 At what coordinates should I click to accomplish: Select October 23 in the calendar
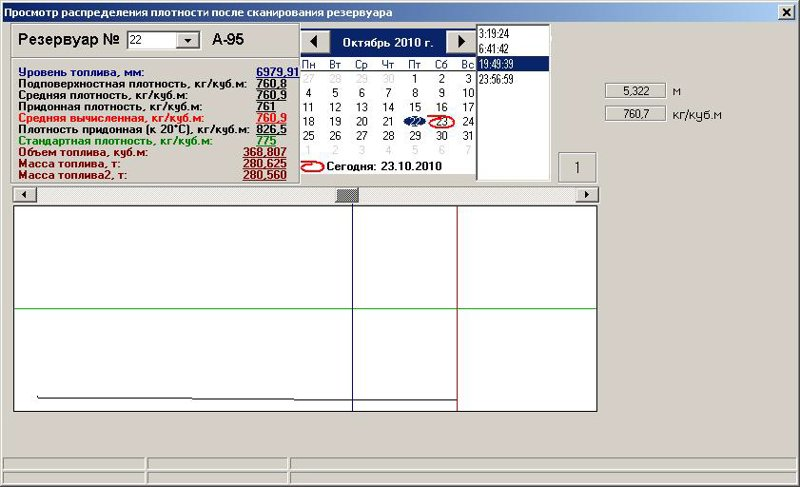coord(441,121)
